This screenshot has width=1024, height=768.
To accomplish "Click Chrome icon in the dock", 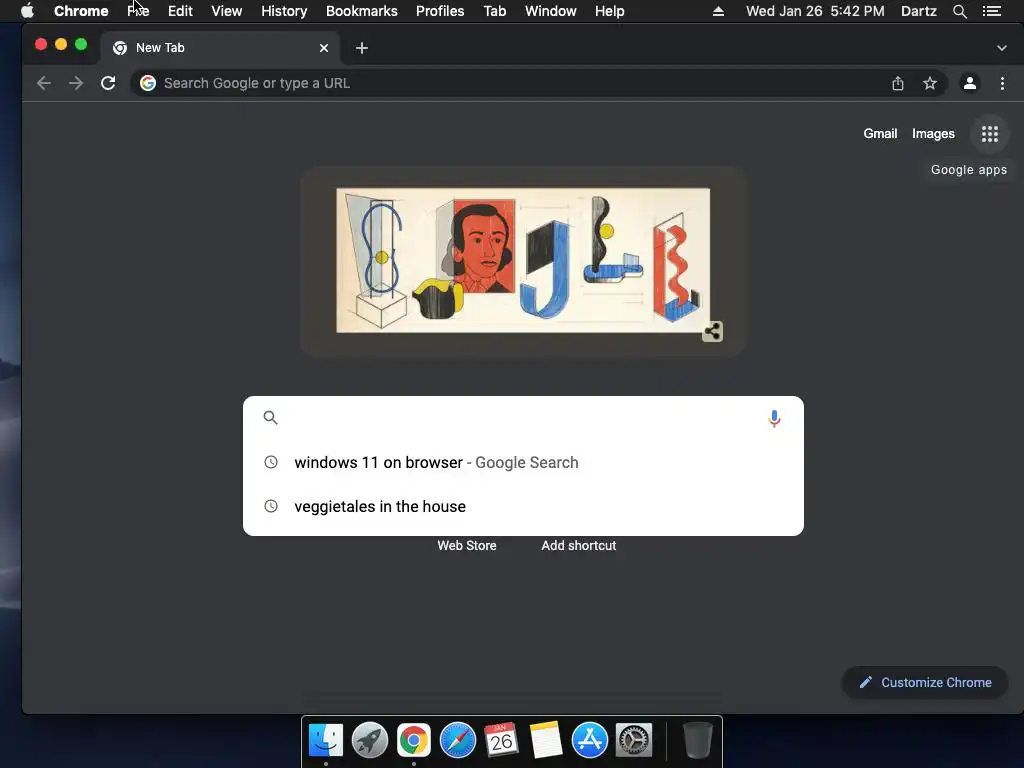I will (414, 740).
